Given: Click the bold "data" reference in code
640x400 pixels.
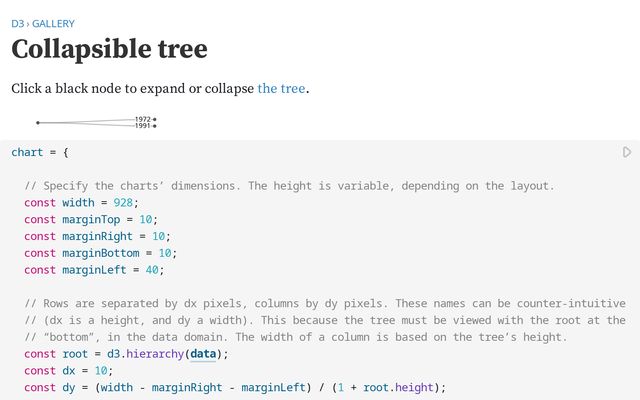Looking at the screenshot, I should click(203, 353).
